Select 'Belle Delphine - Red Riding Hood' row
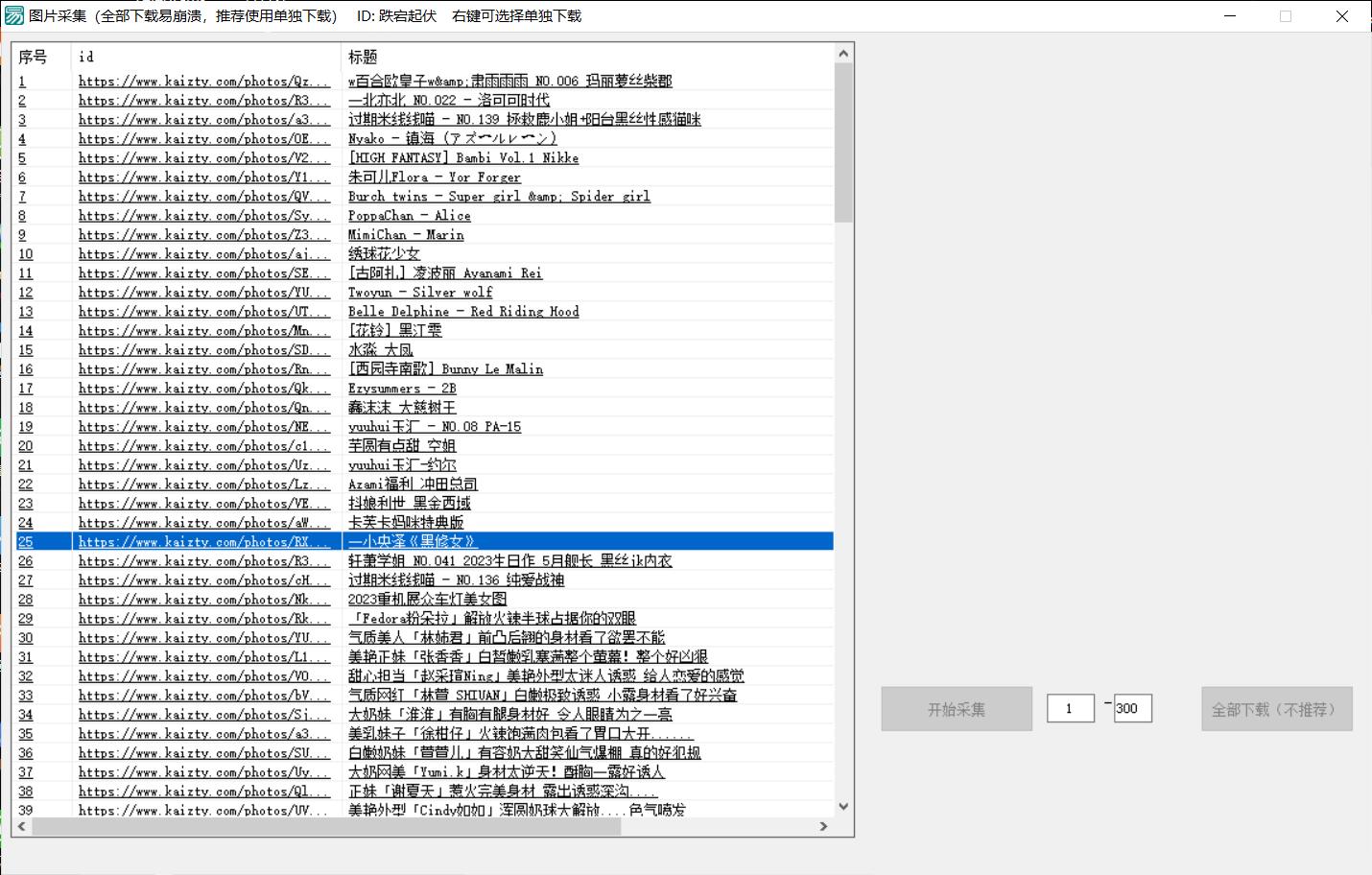 (463, 312)
